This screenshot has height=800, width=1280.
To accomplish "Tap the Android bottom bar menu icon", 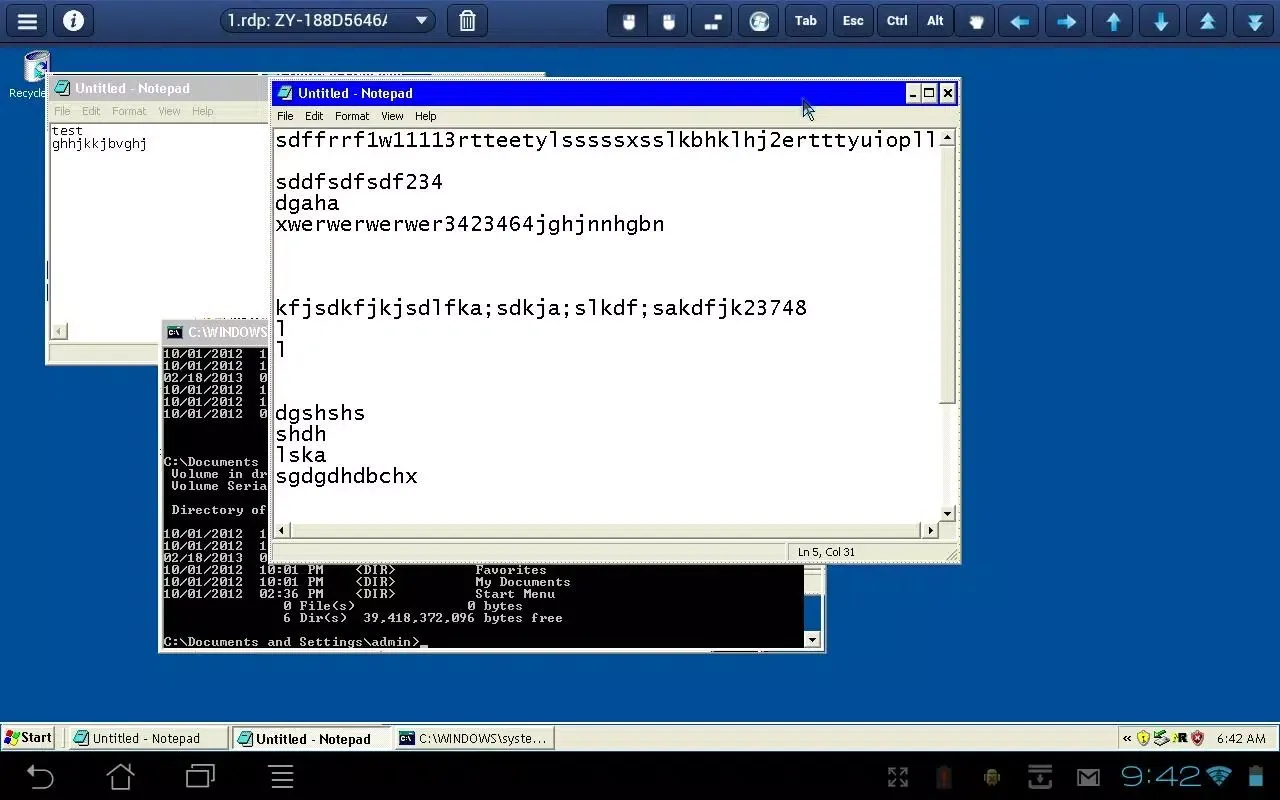I will pyautogui.click(x=282, y=776).
